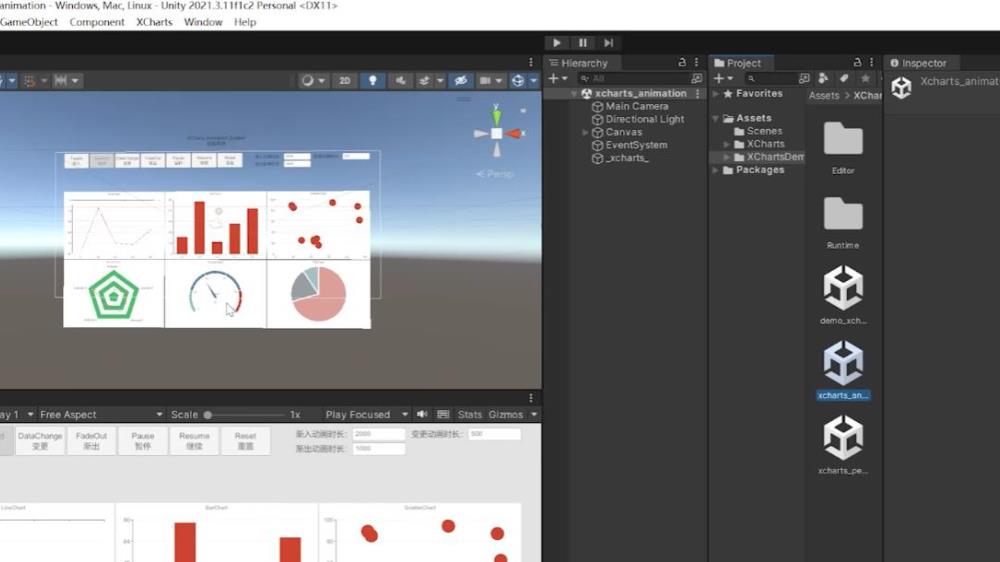This screenshot has height=562, width=1000.
Task: Open the Component menu
Action: [x=97, y=22]
